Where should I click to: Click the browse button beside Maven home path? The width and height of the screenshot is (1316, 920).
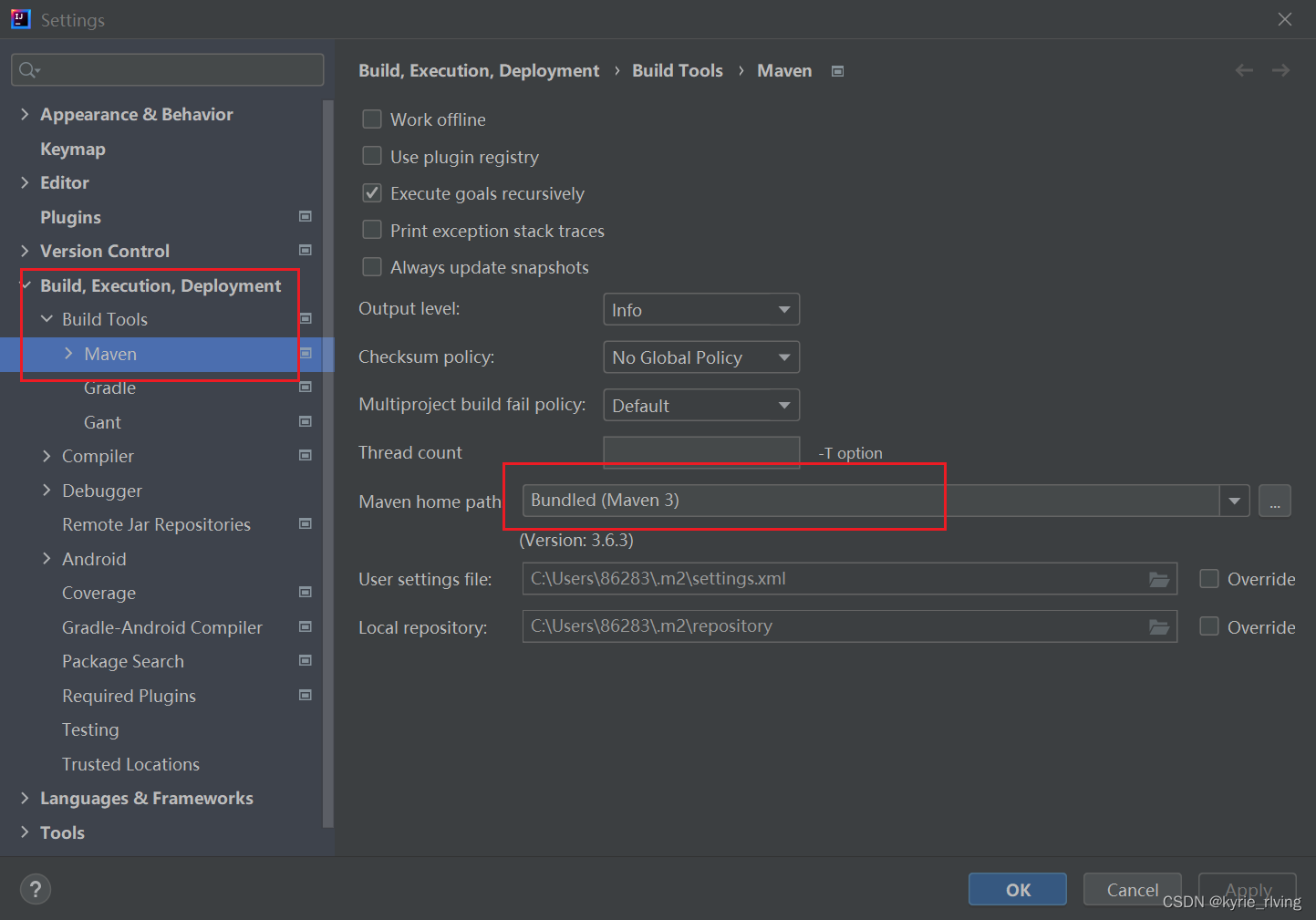pos(1274,500)
